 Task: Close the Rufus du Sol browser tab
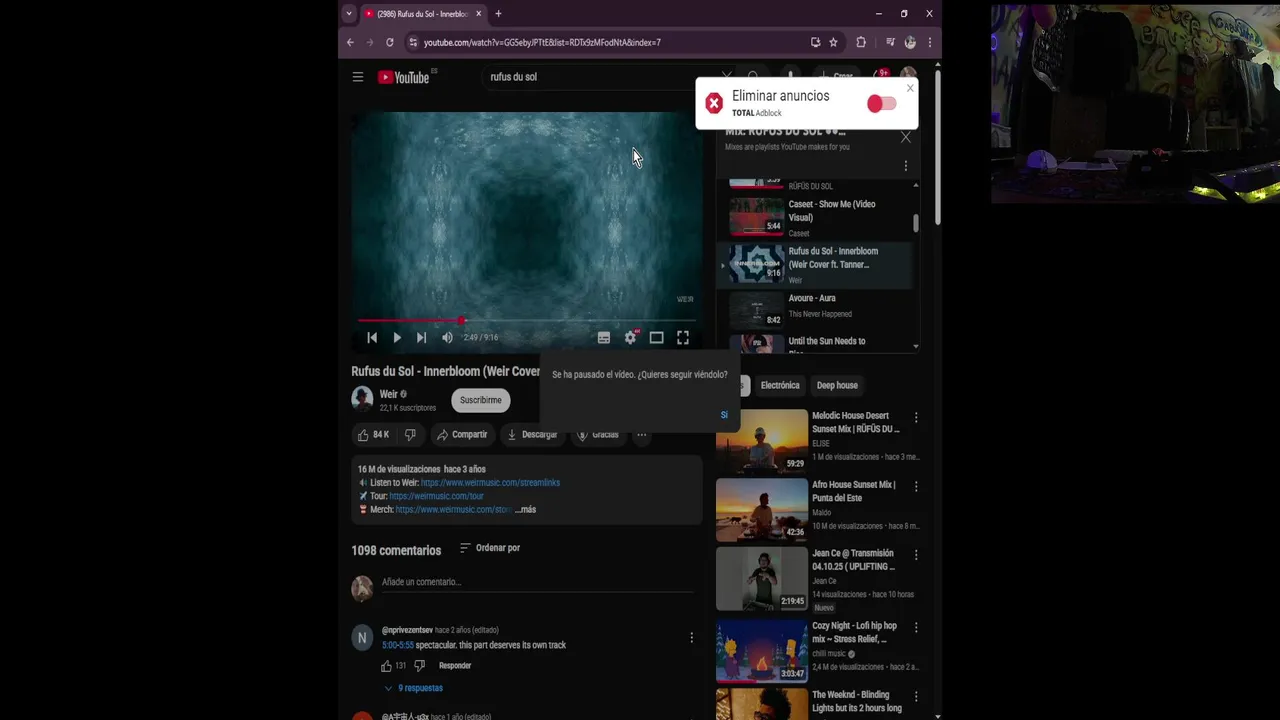(x=479, y=14)
